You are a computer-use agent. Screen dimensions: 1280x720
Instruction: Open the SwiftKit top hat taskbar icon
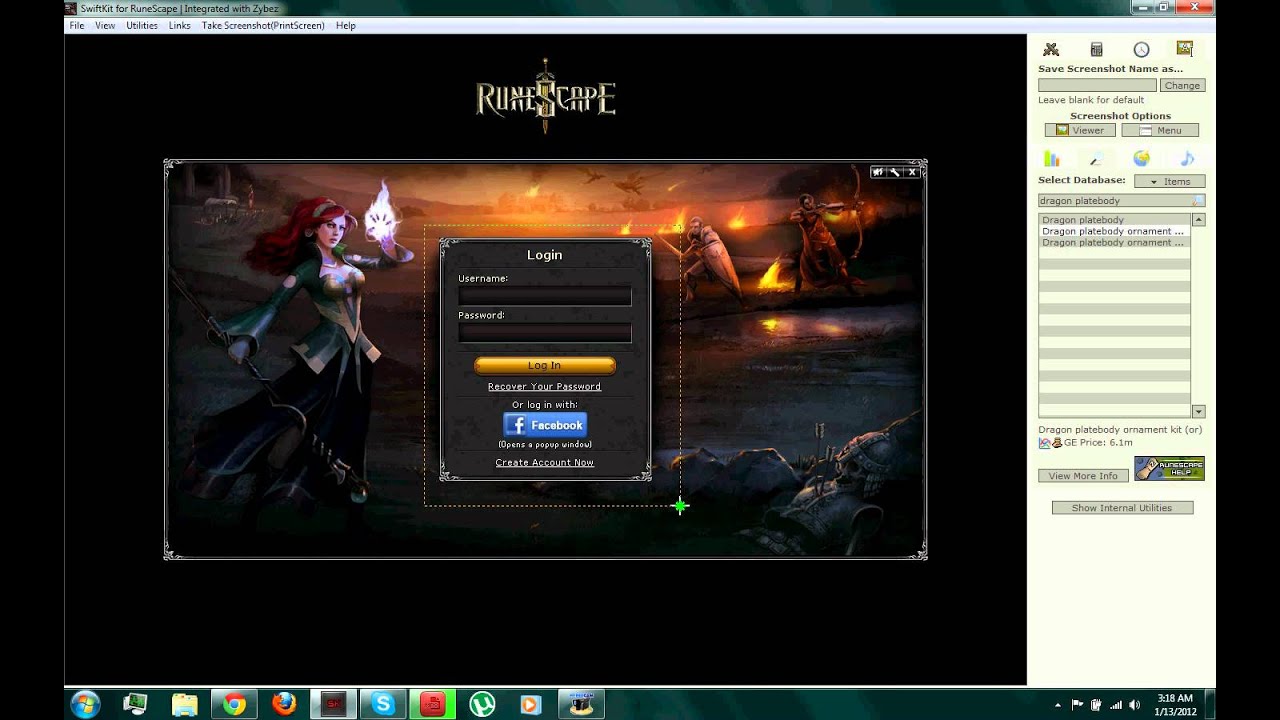580,704
